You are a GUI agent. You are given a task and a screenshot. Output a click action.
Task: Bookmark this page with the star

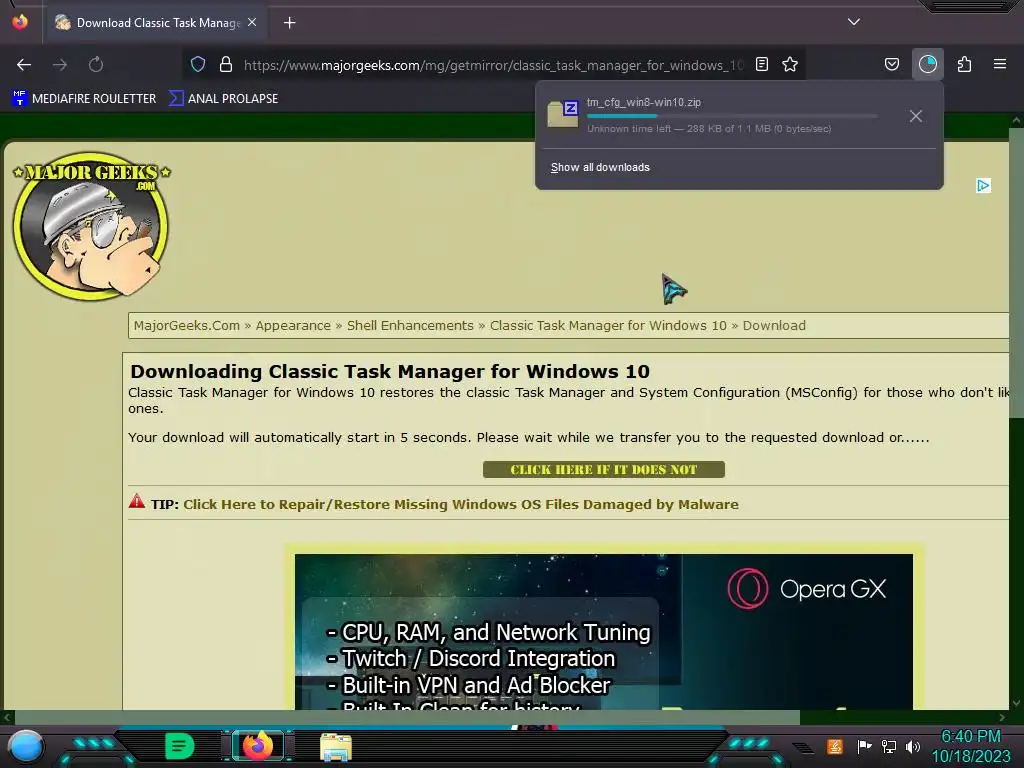[790, 65]
